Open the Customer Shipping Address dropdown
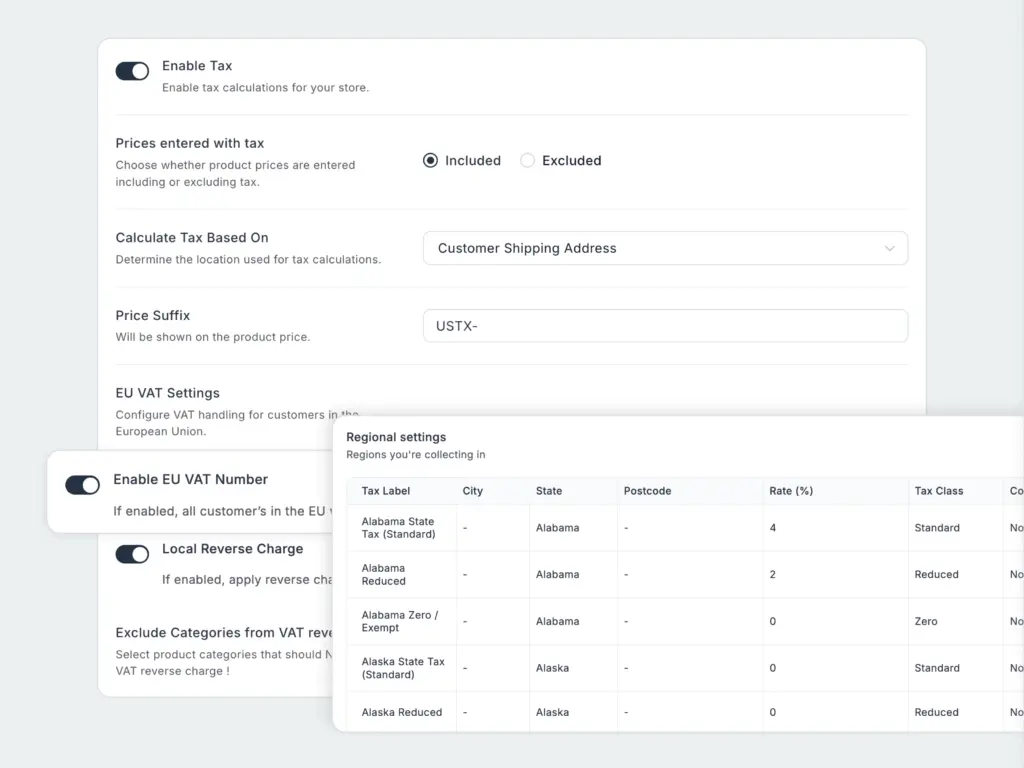Viewport: 1024px width, 768px height. 665,248
